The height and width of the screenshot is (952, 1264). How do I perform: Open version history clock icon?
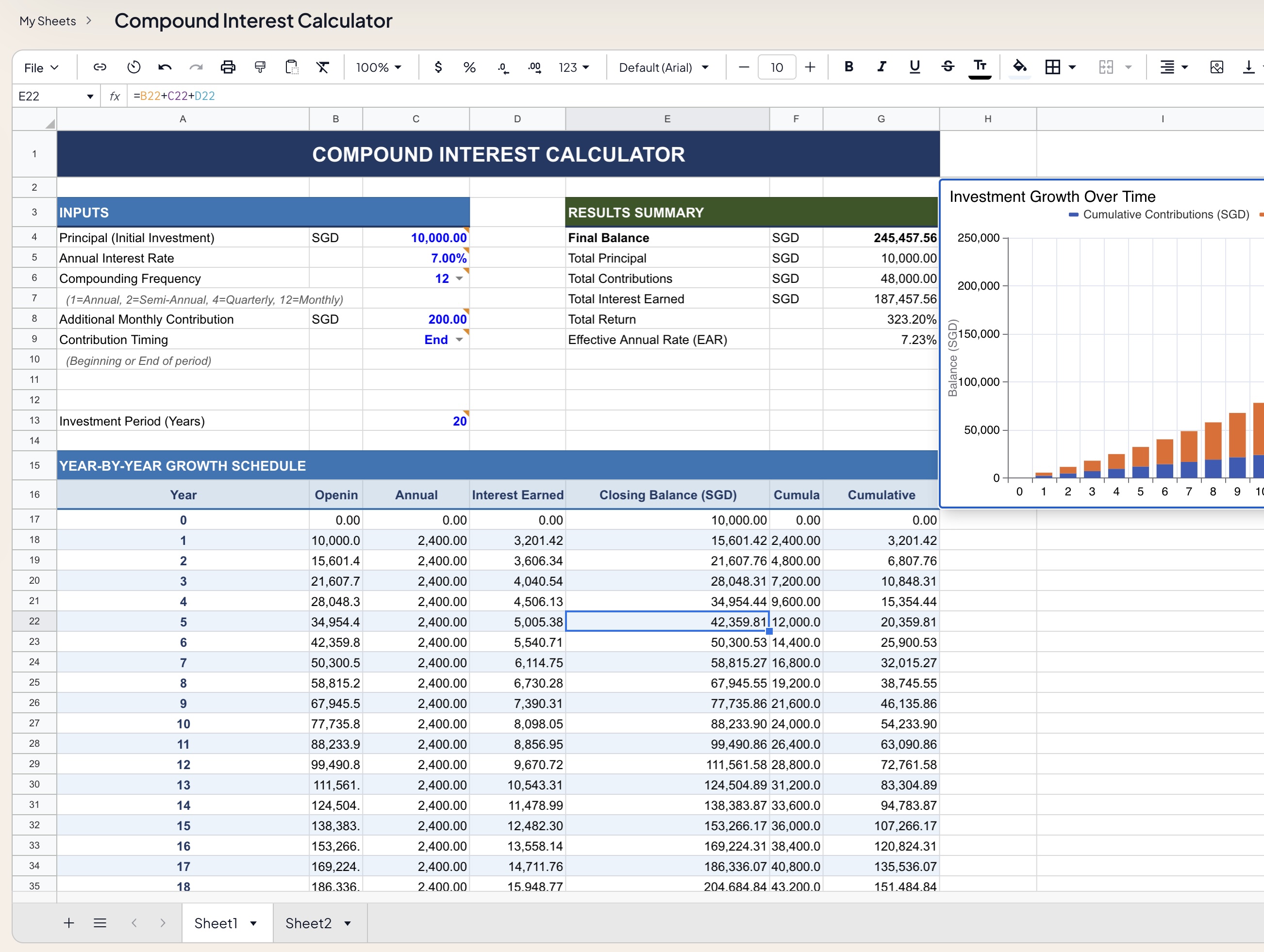[x=133, y=67]
